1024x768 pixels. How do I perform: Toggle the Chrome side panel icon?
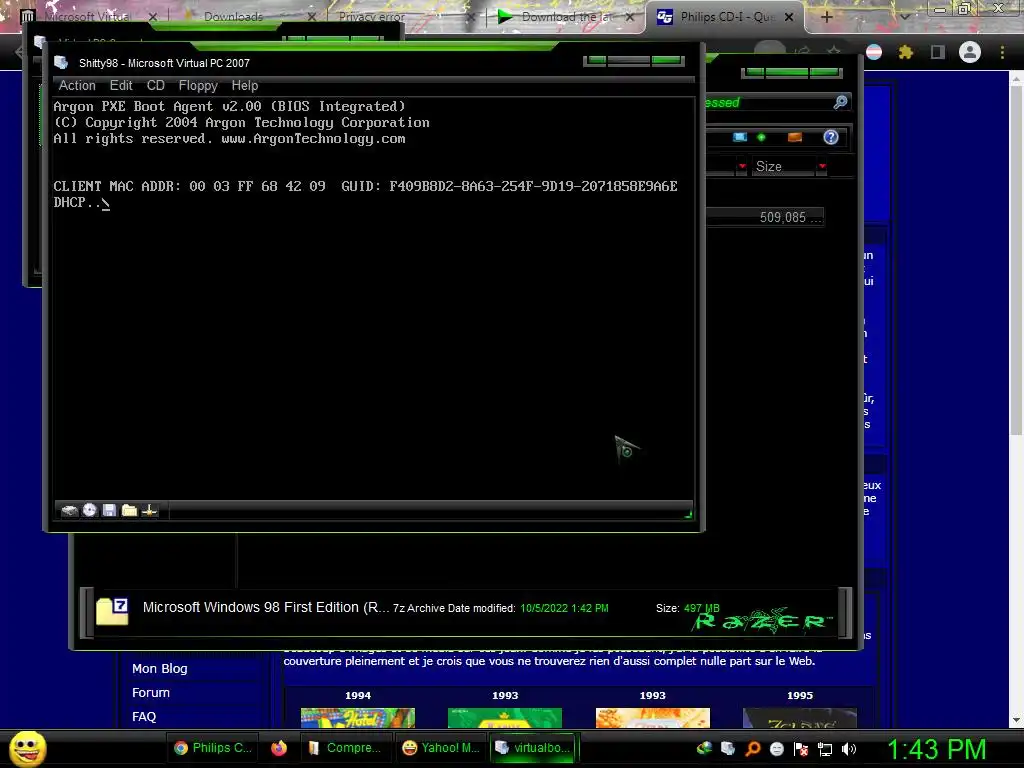point(938,52)
